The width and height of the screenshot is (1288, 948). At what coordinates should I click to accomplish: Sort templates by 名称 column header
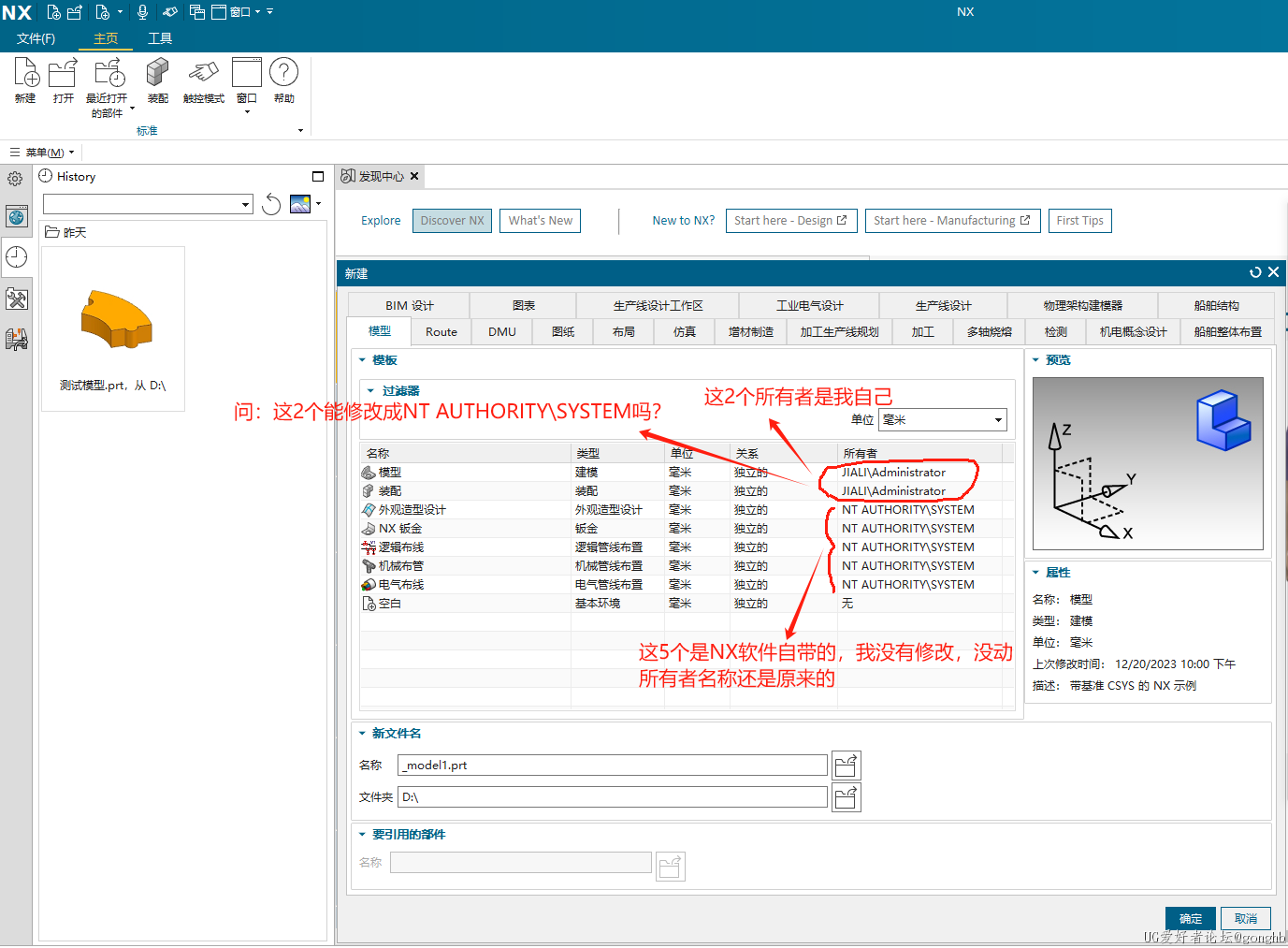click(466, 454)
